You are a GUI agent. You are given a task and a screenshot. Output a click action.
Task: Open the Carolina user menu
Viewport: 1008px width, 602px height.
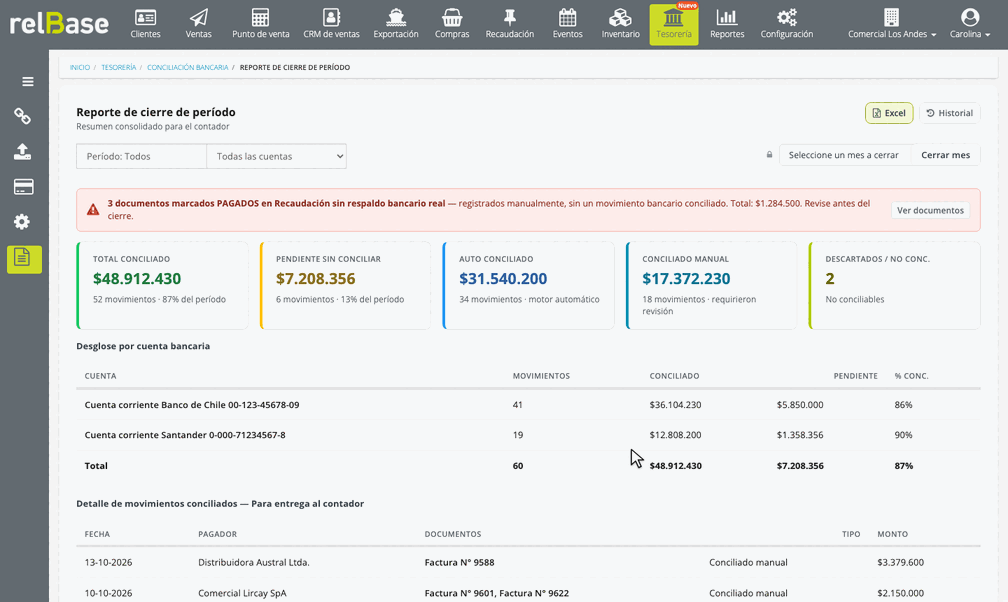click(x=970, y=24)
